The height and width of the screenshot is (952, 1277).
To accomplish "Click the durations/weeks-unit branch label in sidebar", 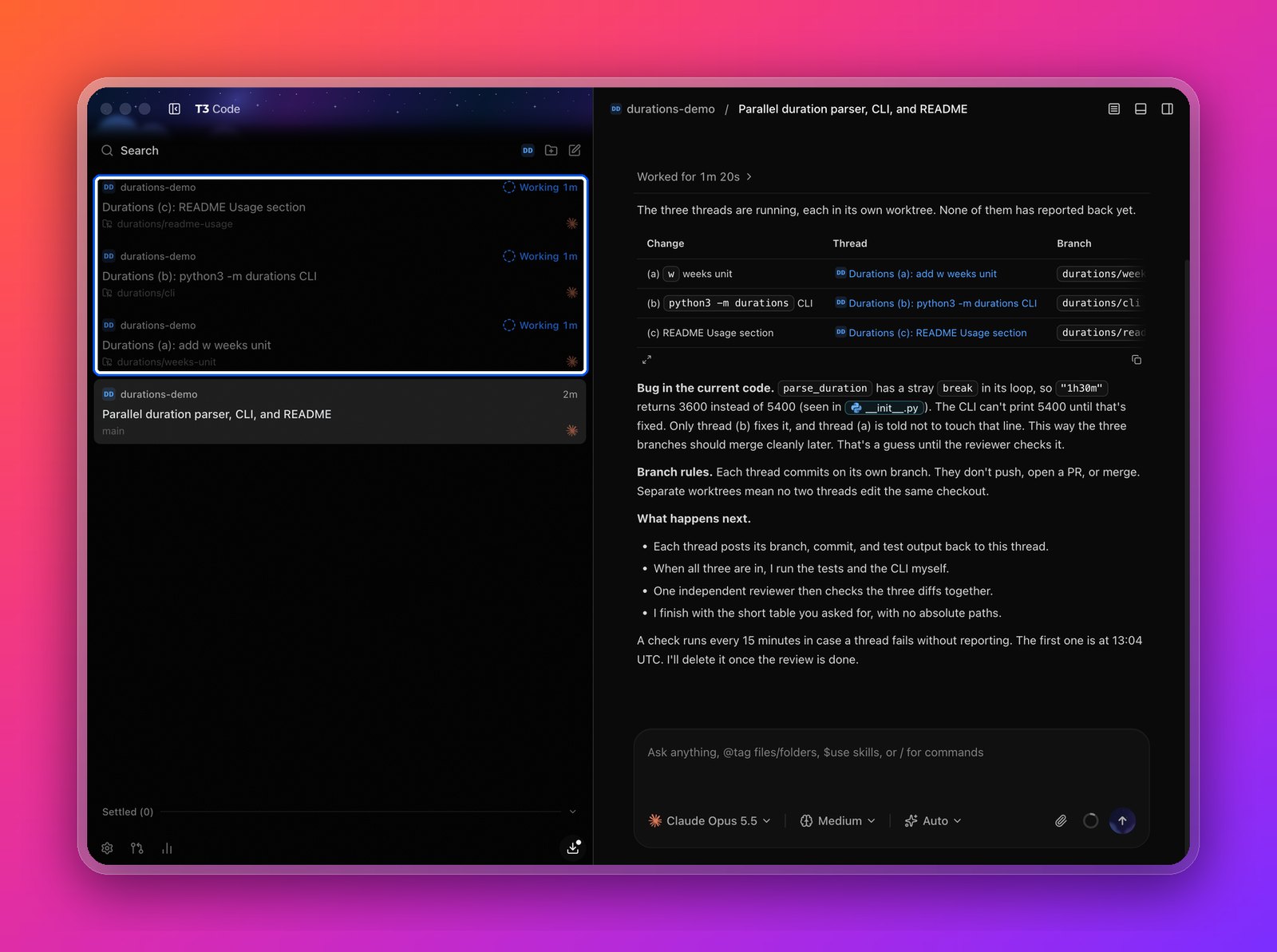I will (x=166, y=362).
